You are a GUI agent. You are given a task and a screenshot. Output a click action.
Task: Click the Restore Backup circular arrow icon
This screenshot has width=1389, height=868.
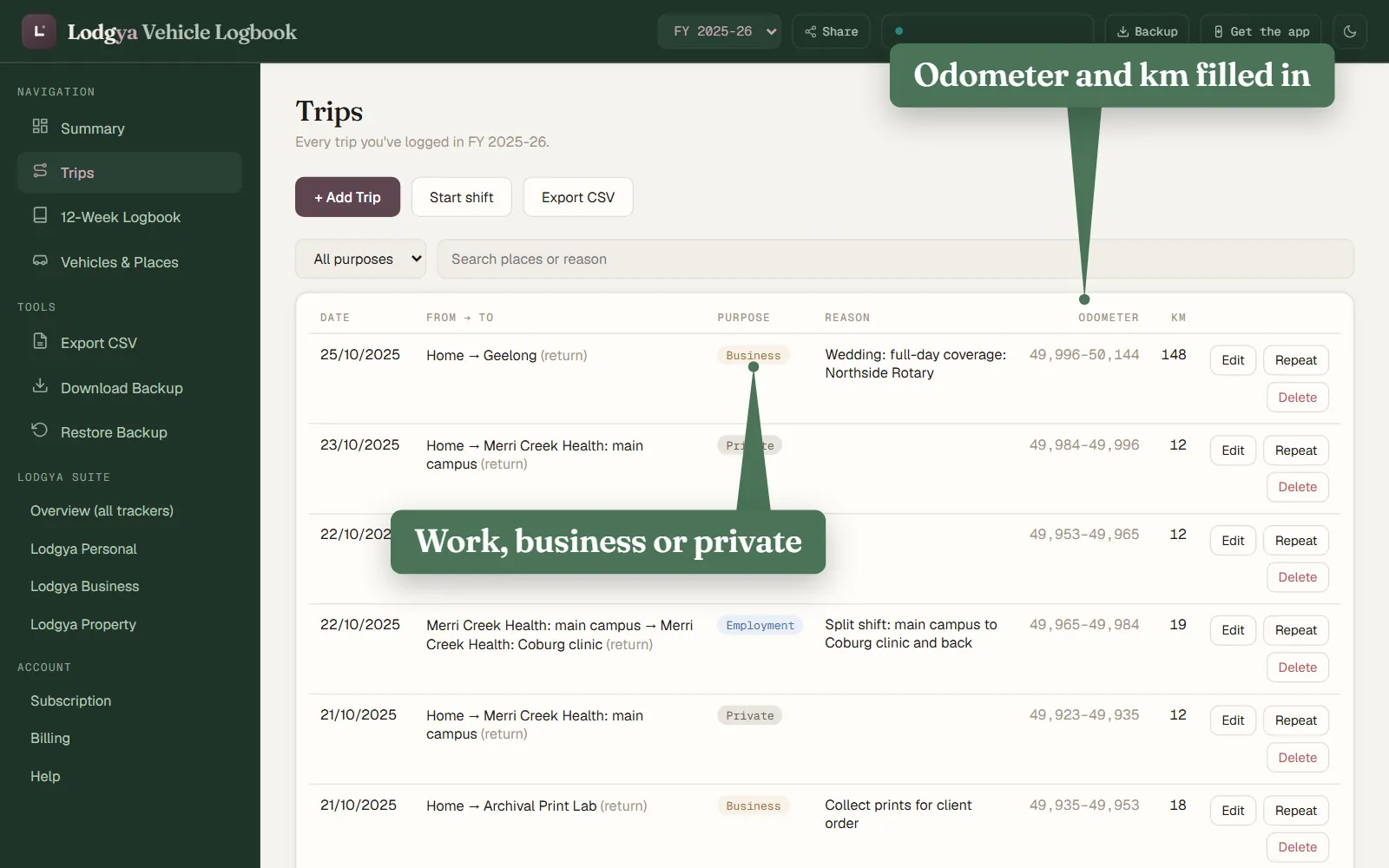[40, 431]
